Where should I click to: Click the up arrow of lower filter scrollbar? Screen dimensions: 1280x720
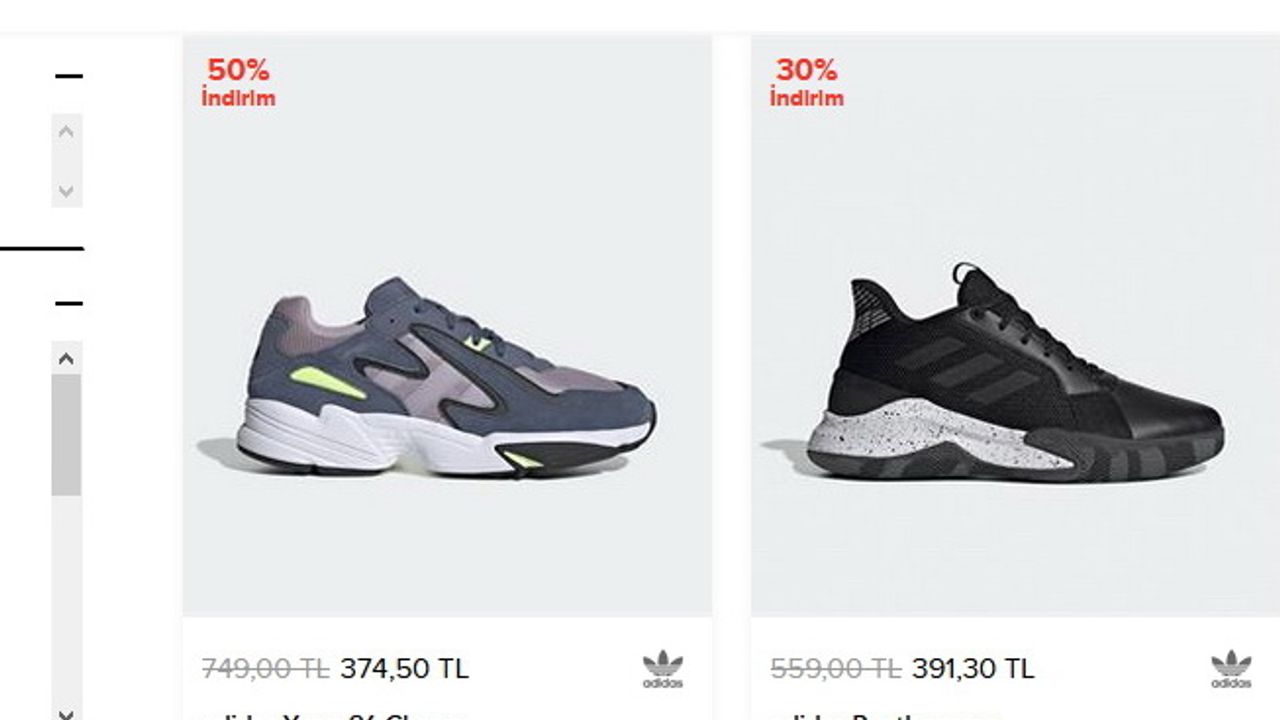point(66,358)
